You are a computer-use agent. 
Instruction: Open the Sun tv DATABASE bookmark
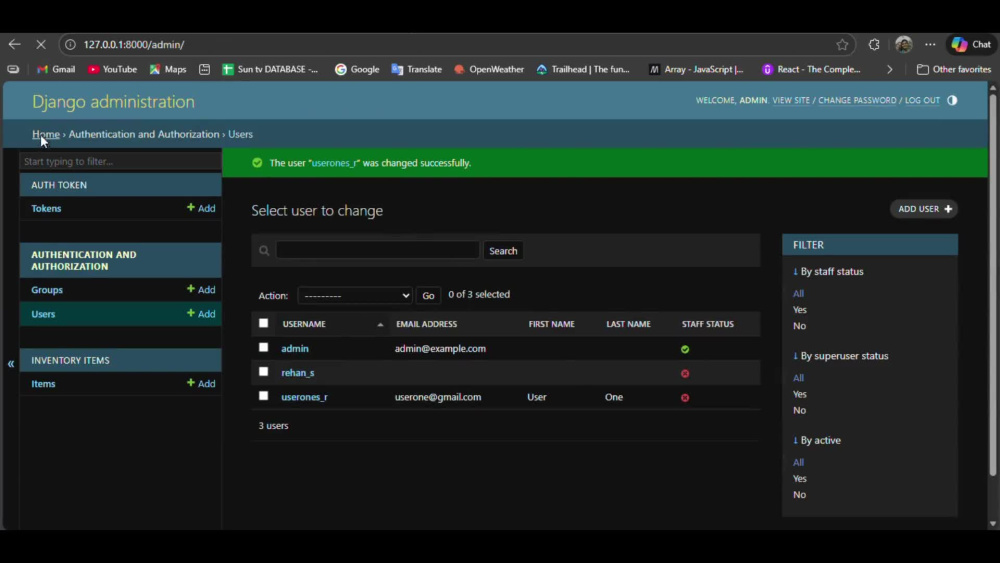(270, 69)
